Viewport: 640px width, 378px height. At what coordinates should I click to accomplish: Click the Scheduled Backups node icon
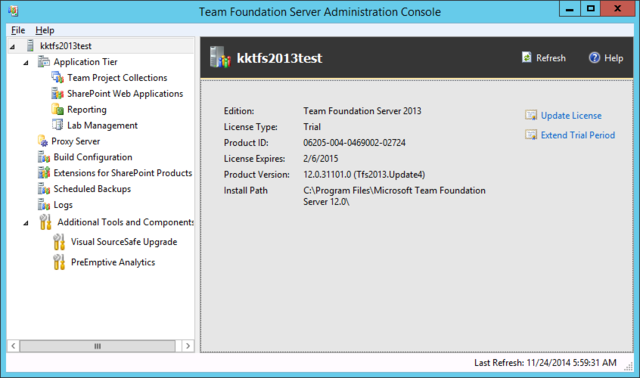point(44,189)
